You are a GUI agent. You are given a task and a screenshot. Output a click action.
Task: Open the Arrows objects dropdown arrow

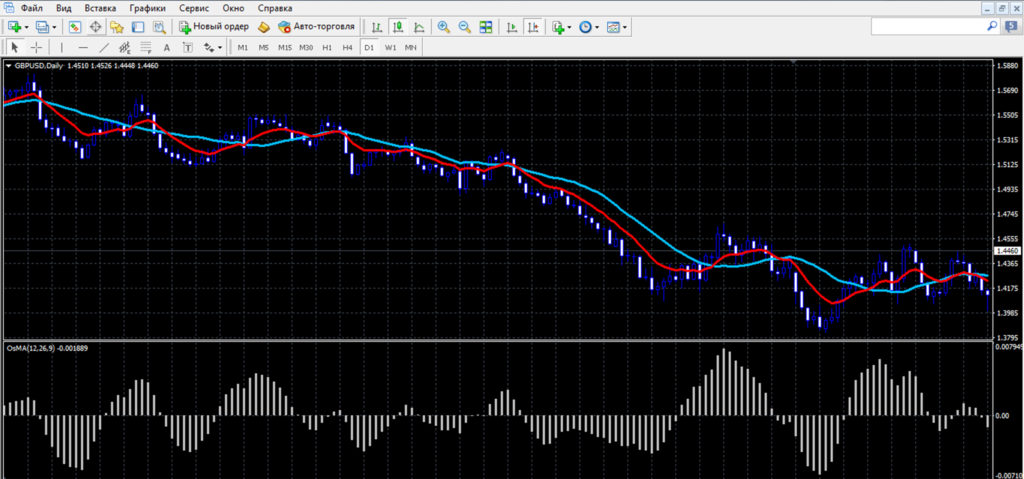pos(220,48)
